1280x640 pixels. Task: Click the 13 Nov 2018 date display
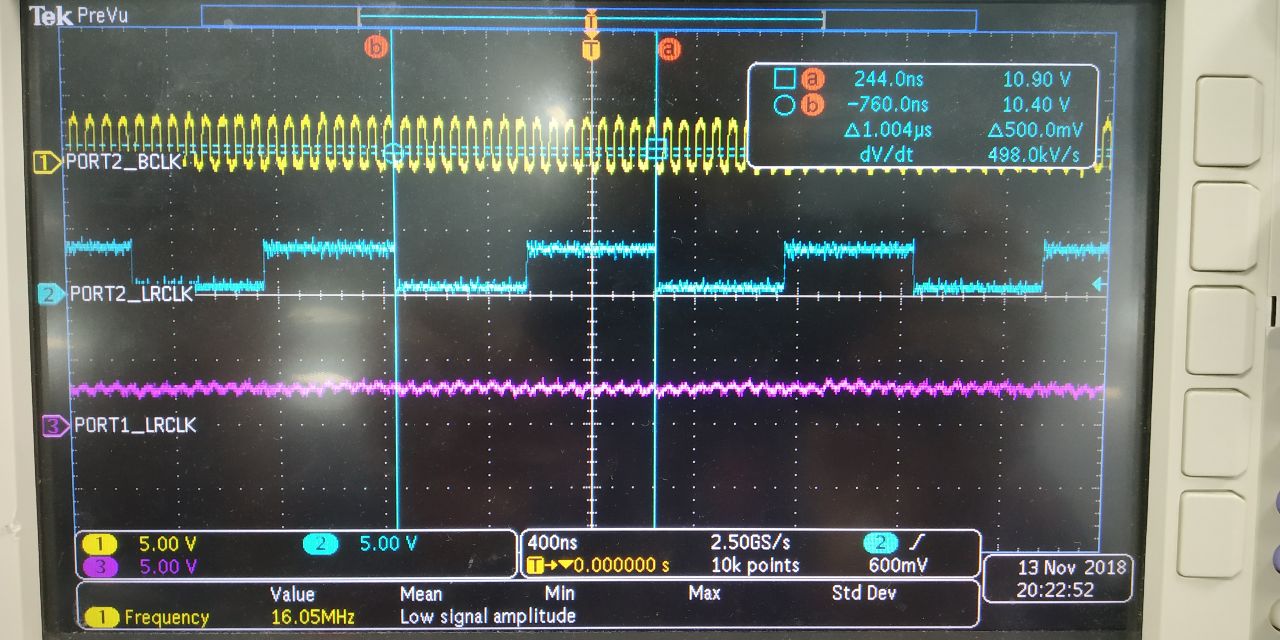point(1071,567)
